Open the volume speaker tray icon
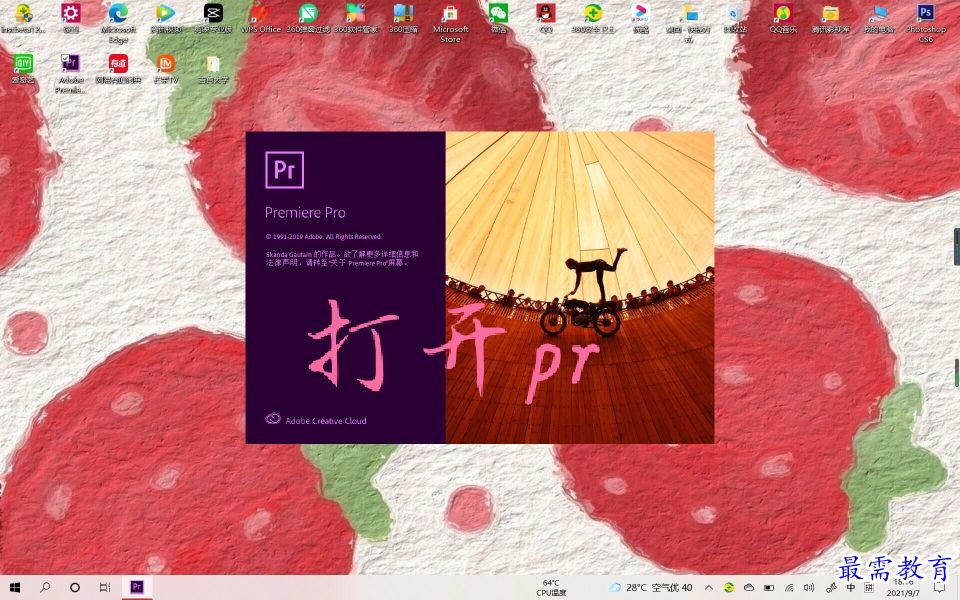The width and height of the screenshot is (960, 600). pos(809,588)
